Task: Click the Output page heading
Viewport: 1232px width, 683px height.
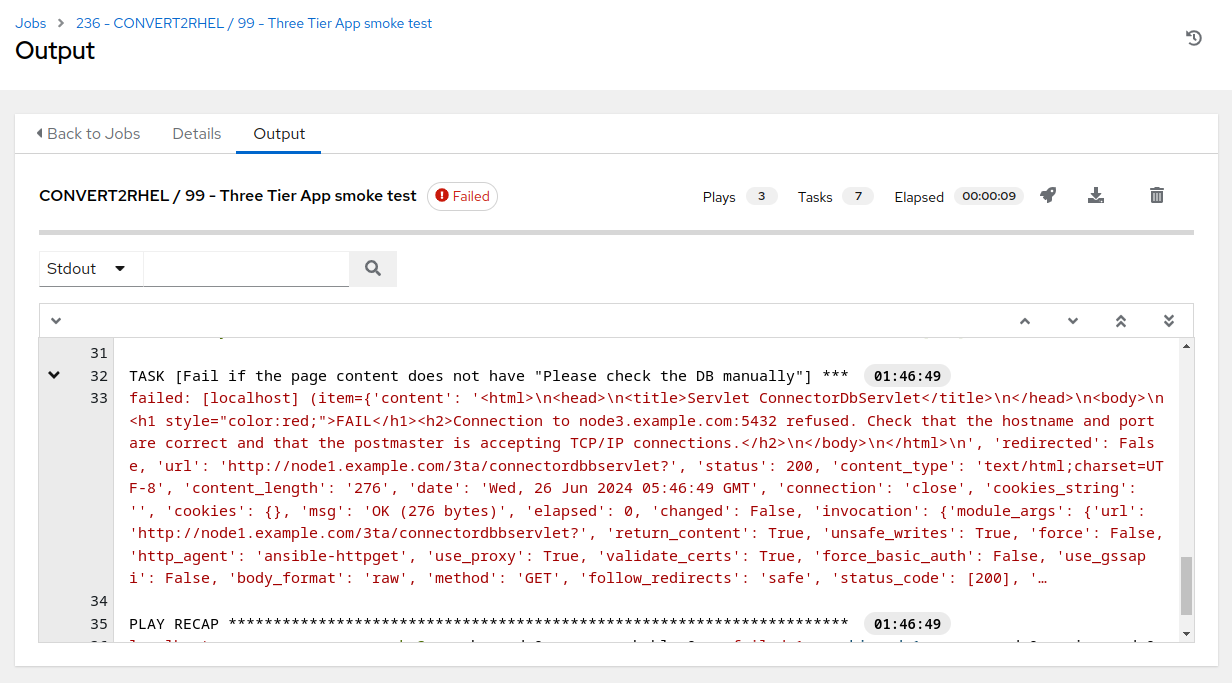Action: click(x=55, y=51)
